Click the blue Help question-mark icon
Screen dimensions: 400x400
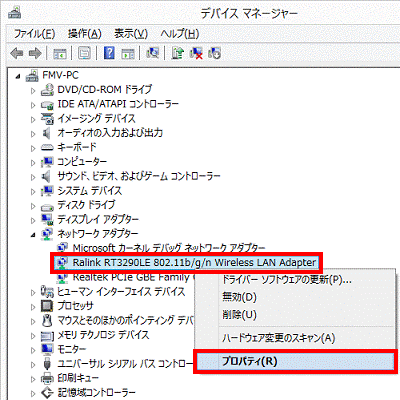click(x=109, y=53)
